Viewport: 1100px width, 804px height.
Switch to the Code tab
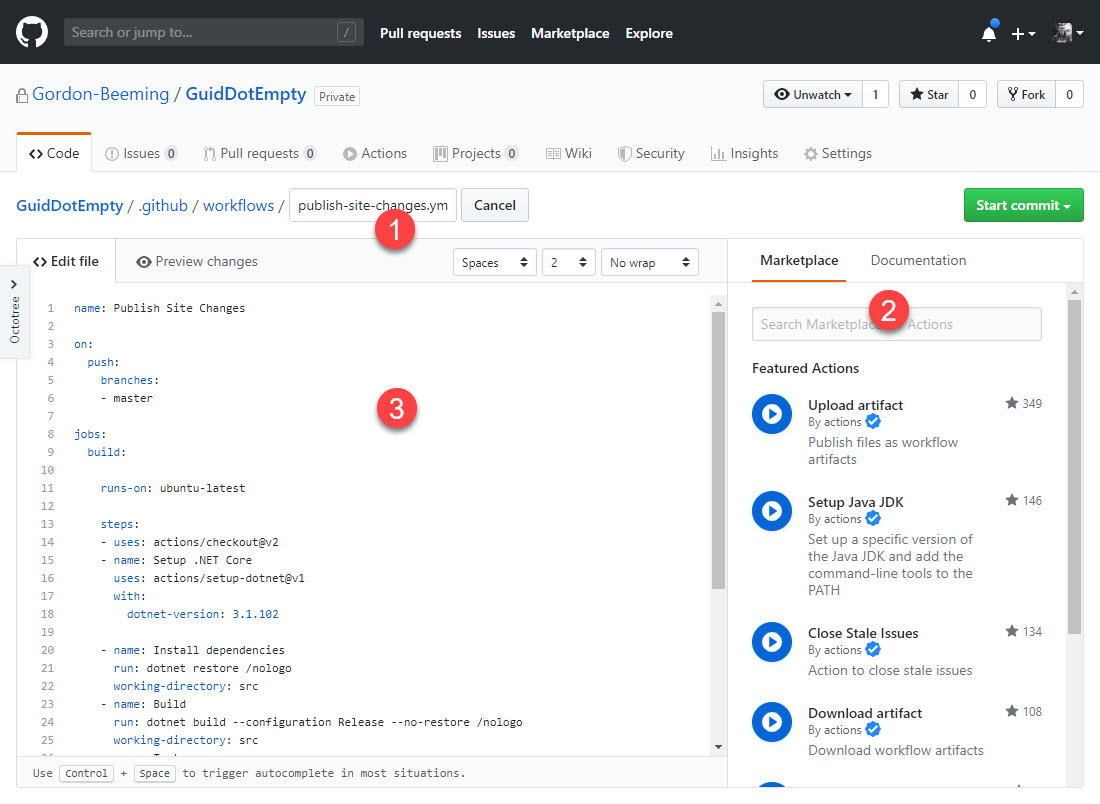tap(54, 153)
